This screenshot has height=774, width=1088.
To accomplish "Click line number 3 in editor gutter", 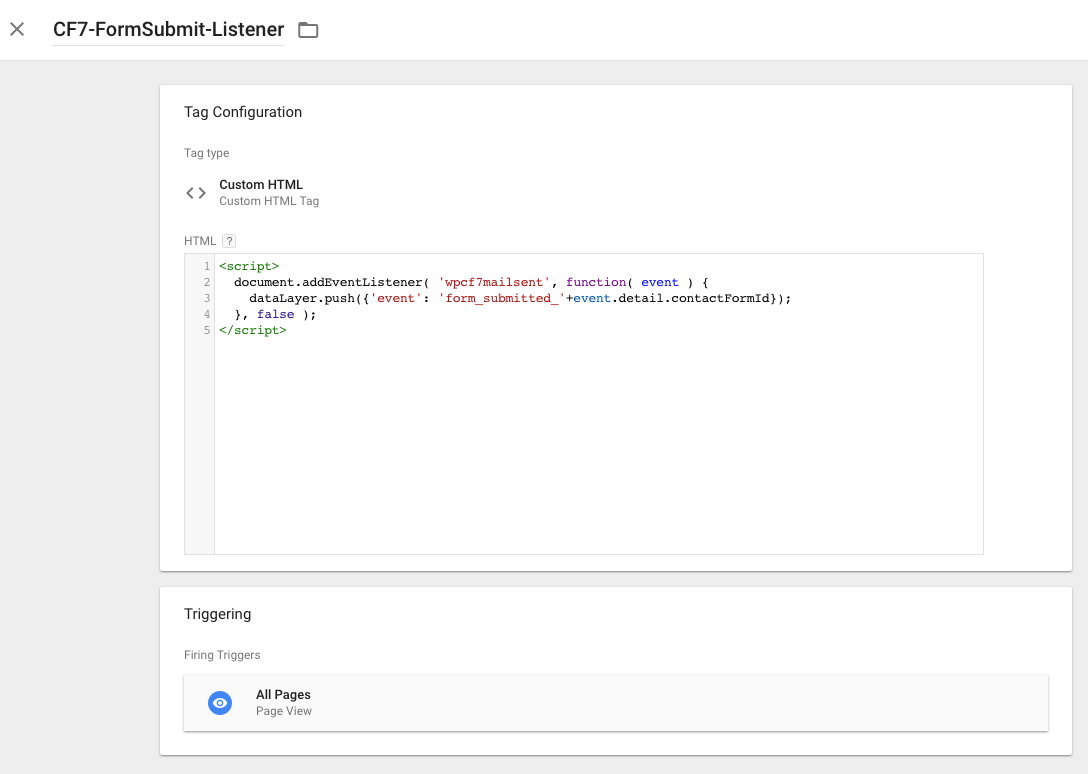I will coord(206,299).
